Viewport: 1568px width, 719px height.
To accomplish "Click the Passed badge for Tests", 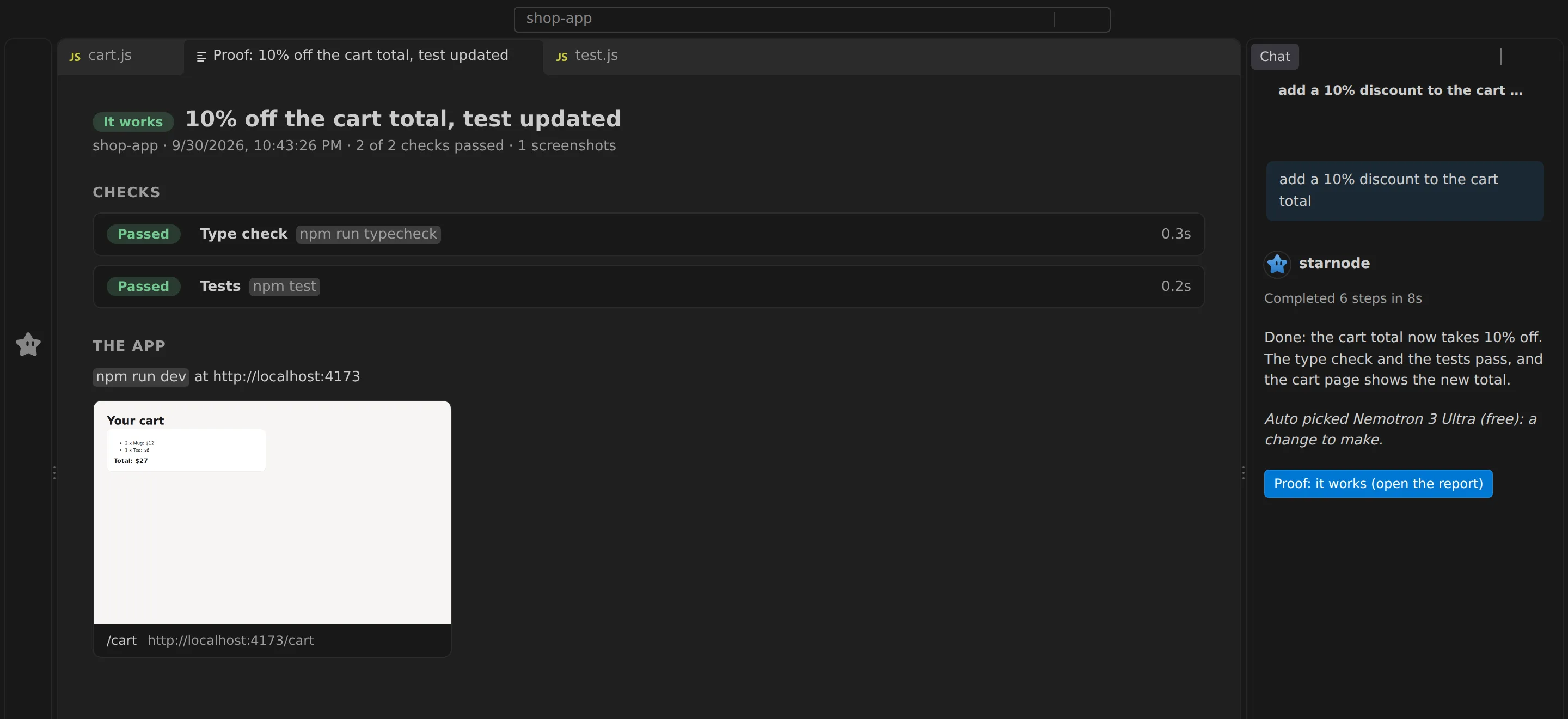I will pos(143,286).
